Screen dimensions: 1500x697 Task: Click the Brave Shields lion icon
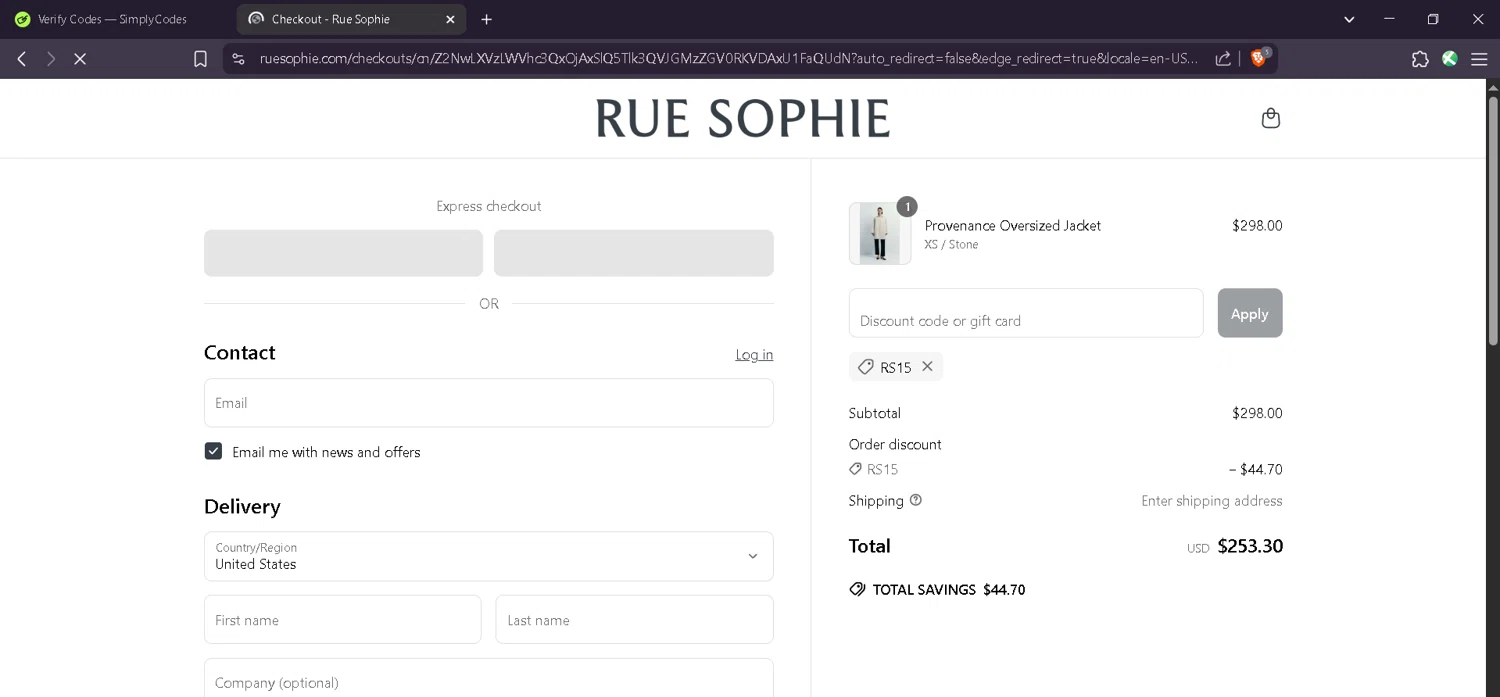click(1259, 58)
